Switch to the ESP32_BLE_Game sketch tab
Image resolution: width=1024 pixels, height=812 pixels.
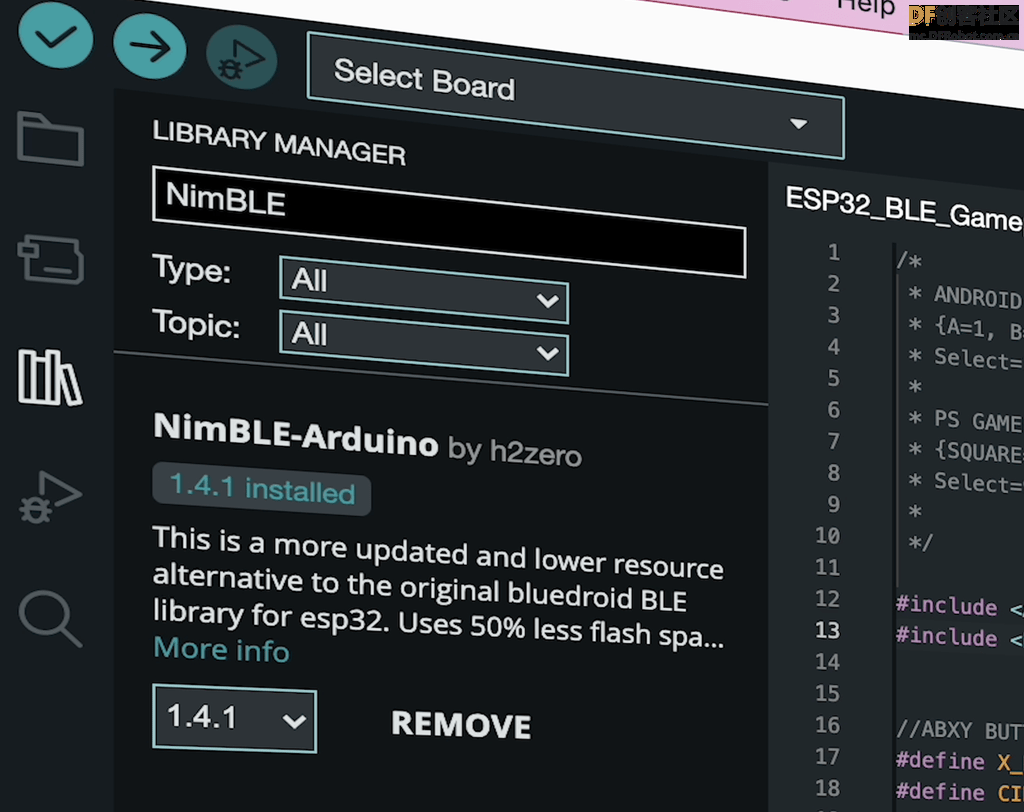point(904,208)
